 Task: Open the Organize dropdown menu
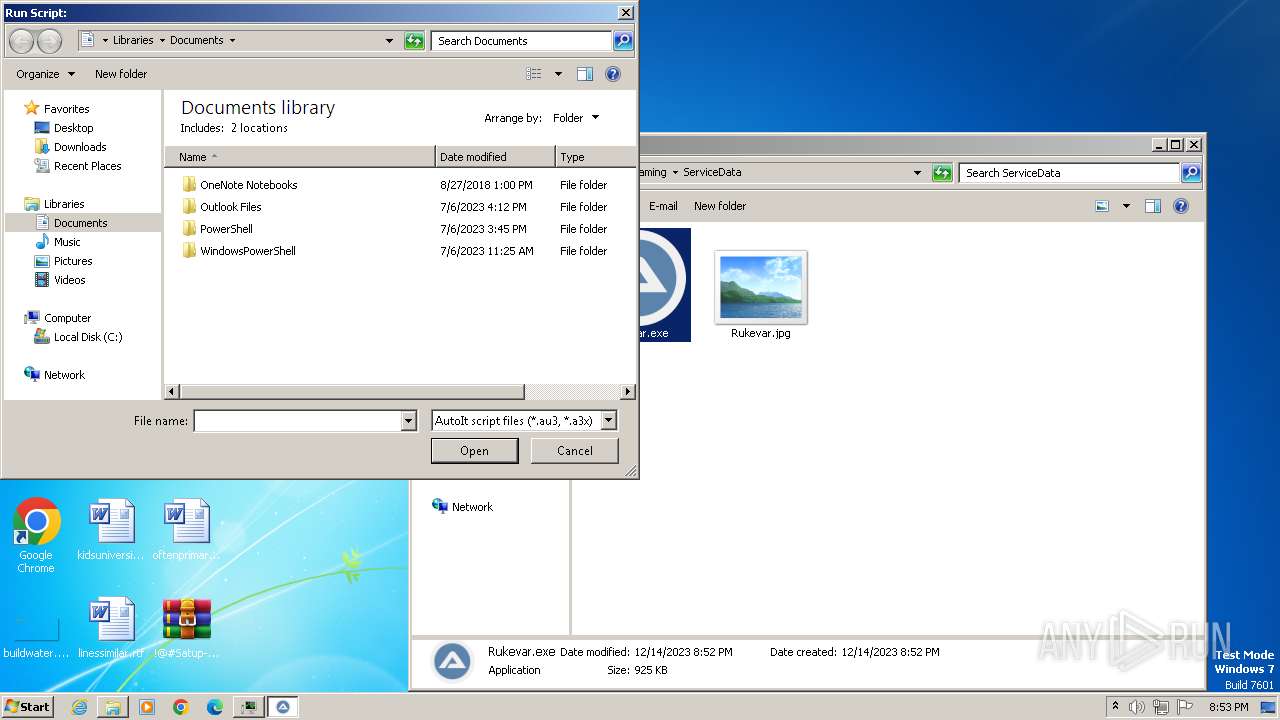tap(45, 74)
